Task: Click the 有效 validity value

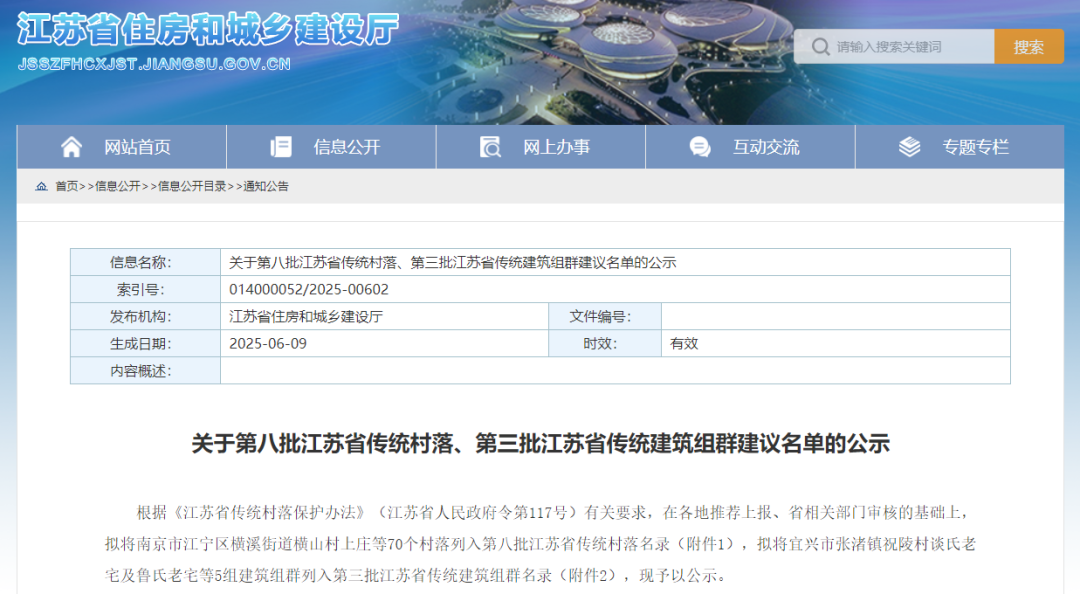Action: pos(684,343)
